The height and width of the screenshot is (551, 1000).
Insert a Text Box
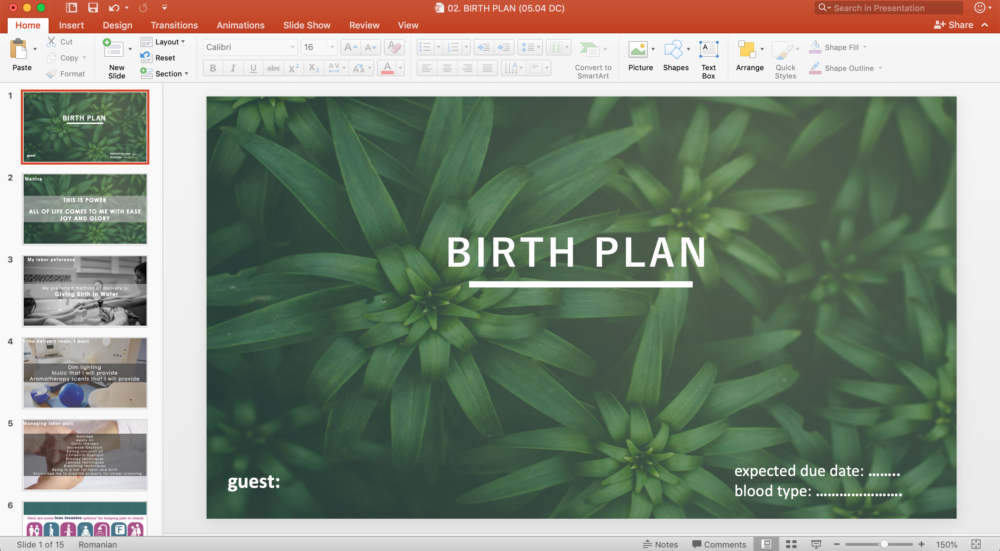(709, 60)
